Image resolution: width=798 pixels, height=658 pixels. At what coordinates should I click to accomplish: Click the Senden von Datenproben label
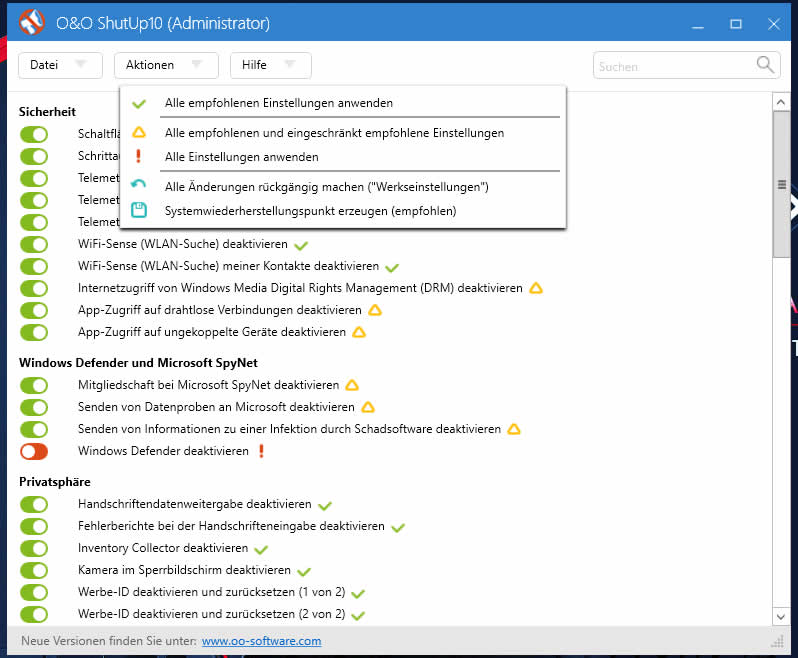tap(216, 407)
